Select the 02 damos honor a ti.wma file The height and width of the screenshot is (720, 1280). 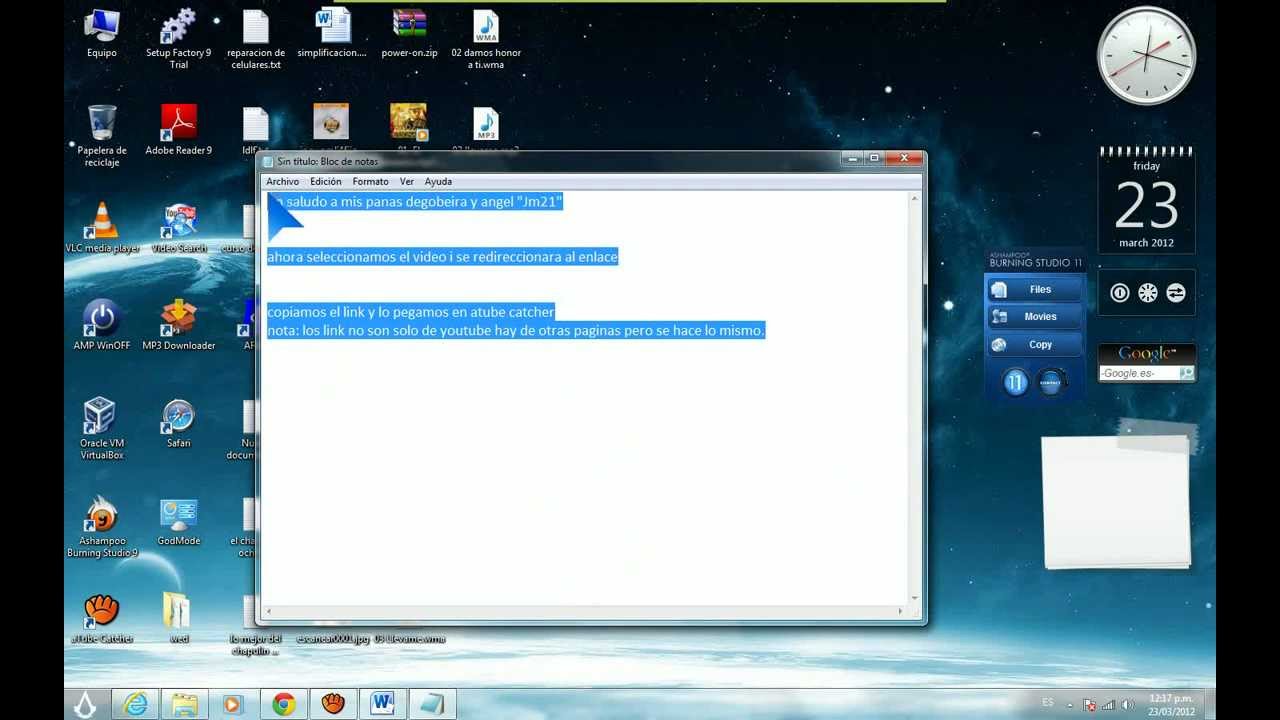(486, 40)
